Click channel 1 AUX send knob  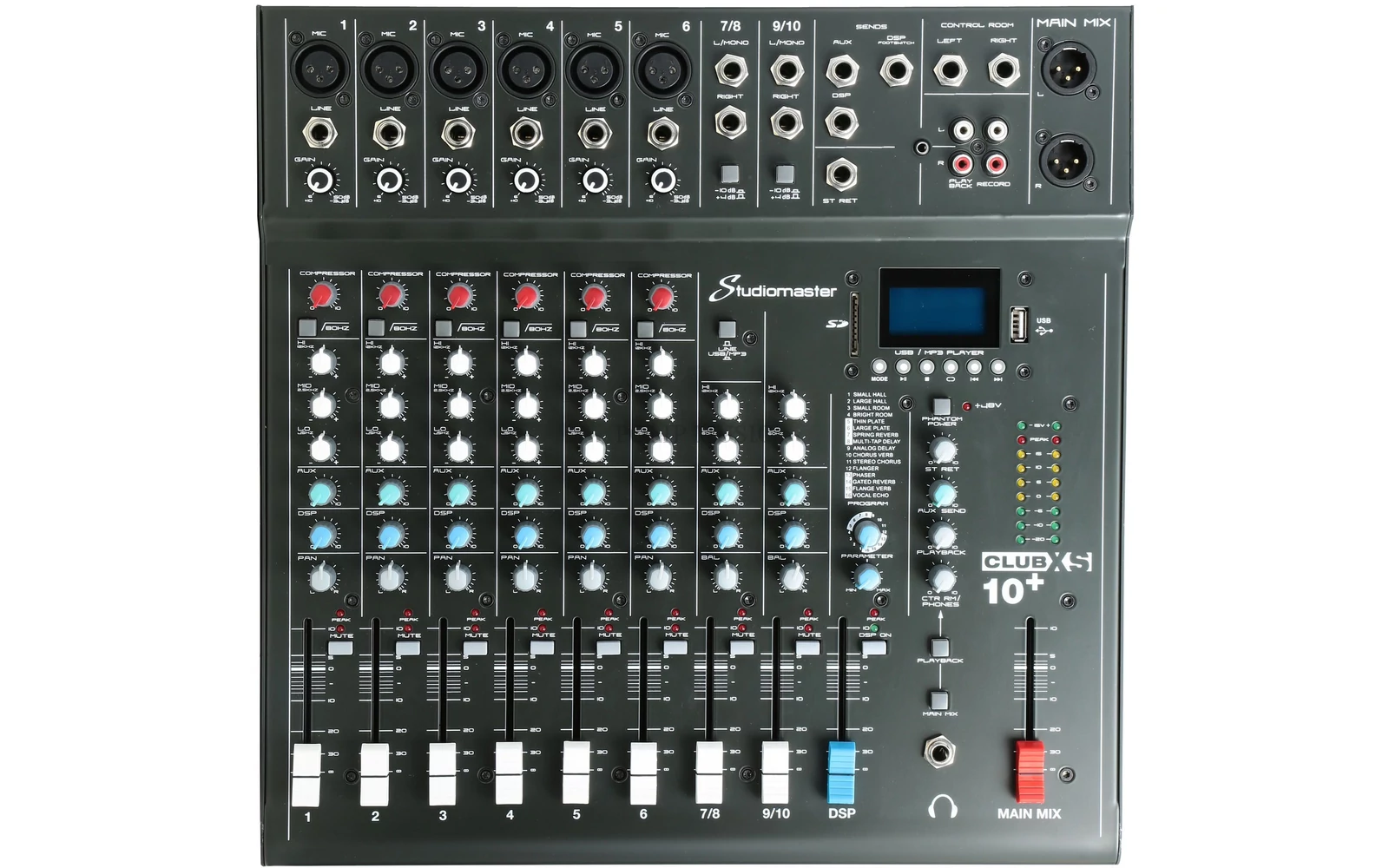[322, 492]
